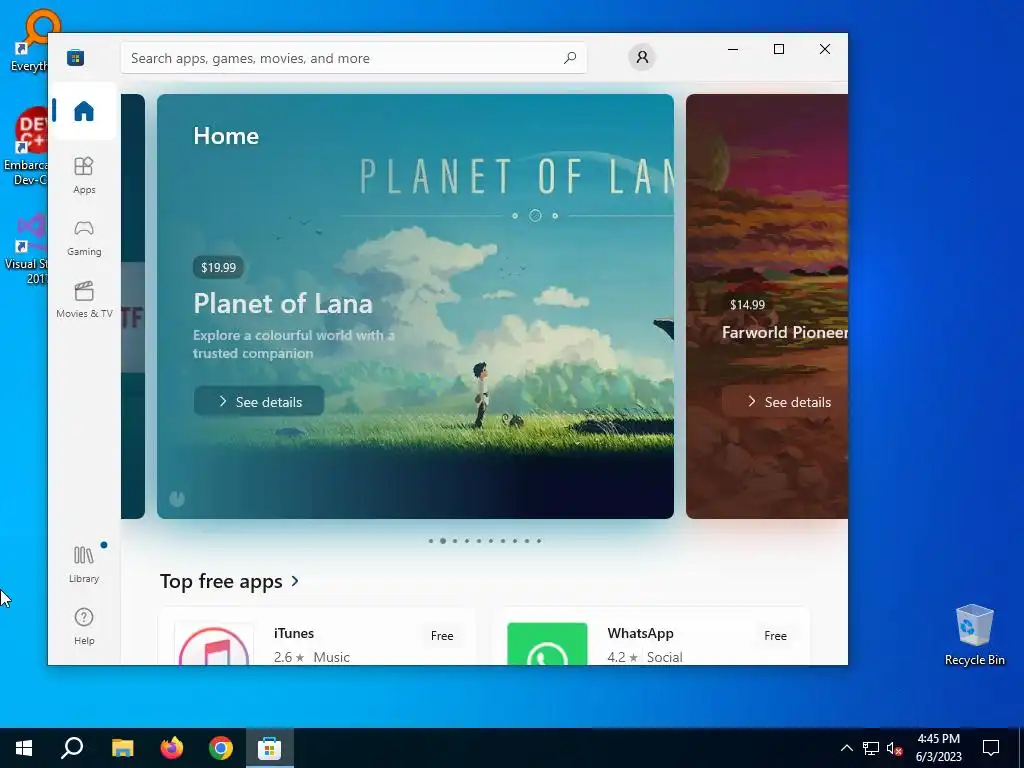The image size is (1024, 768).
Task: Open the notification center icon
Action: coord(991,748)
